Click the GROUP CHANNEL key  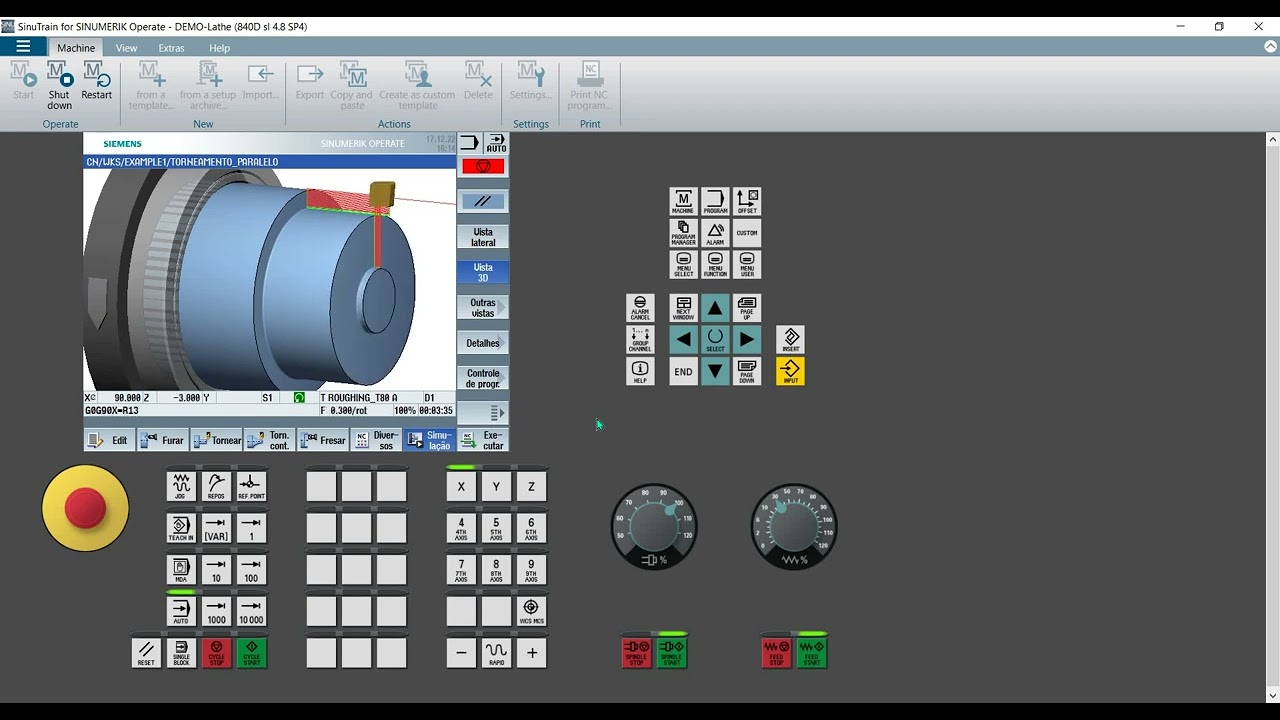[640, 340]
